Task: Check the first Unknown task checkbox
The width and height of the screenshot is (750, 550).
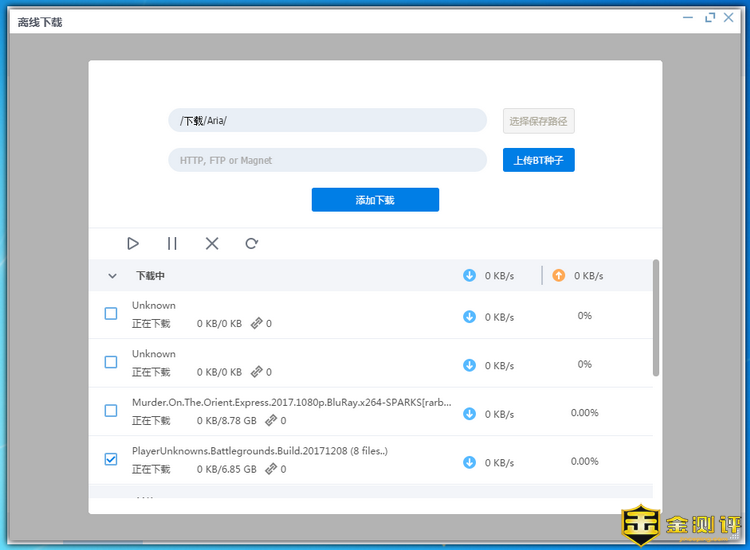Action: point(111,314)
